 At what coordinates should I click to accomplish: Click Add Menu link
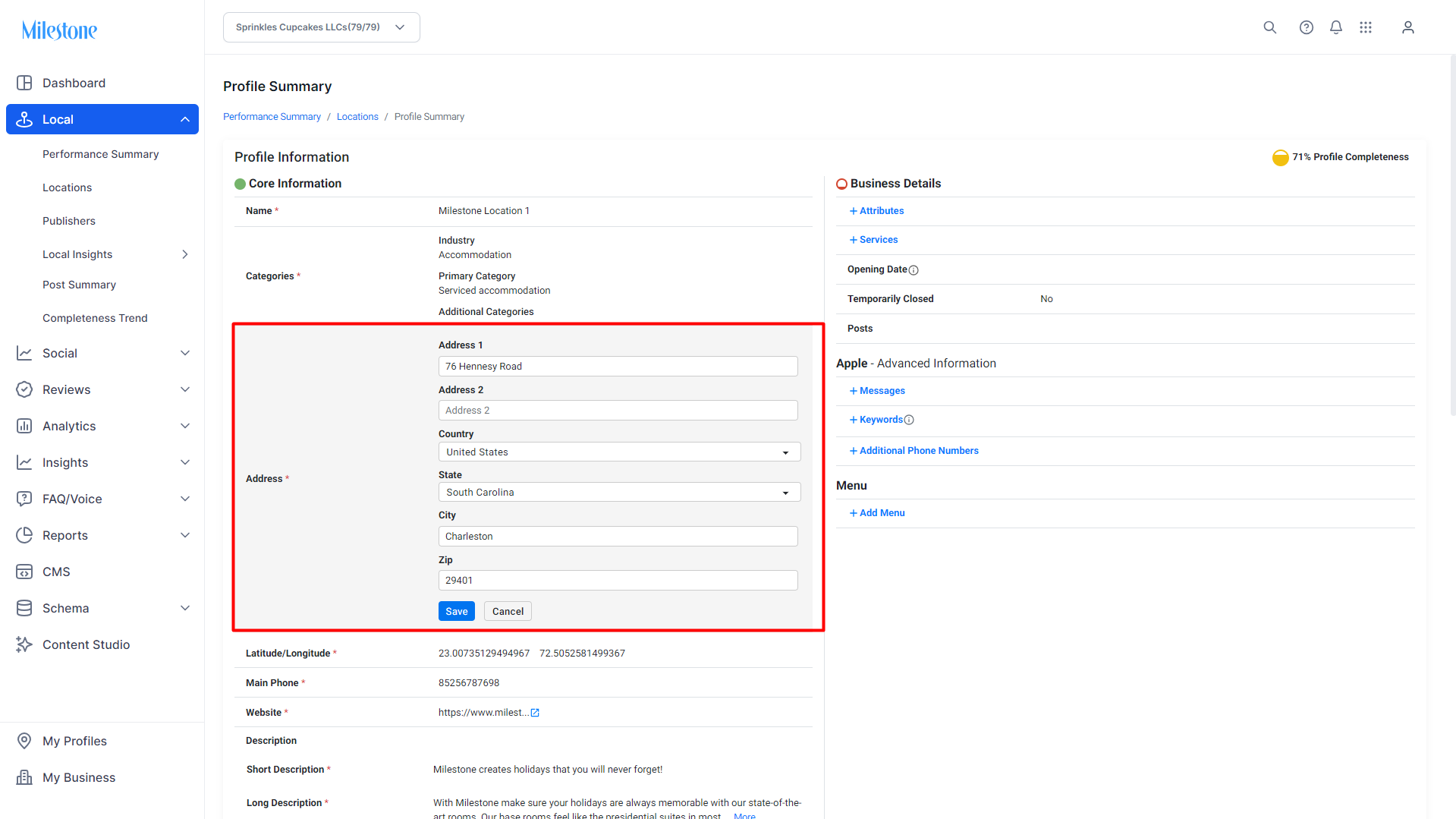point(877,513)
